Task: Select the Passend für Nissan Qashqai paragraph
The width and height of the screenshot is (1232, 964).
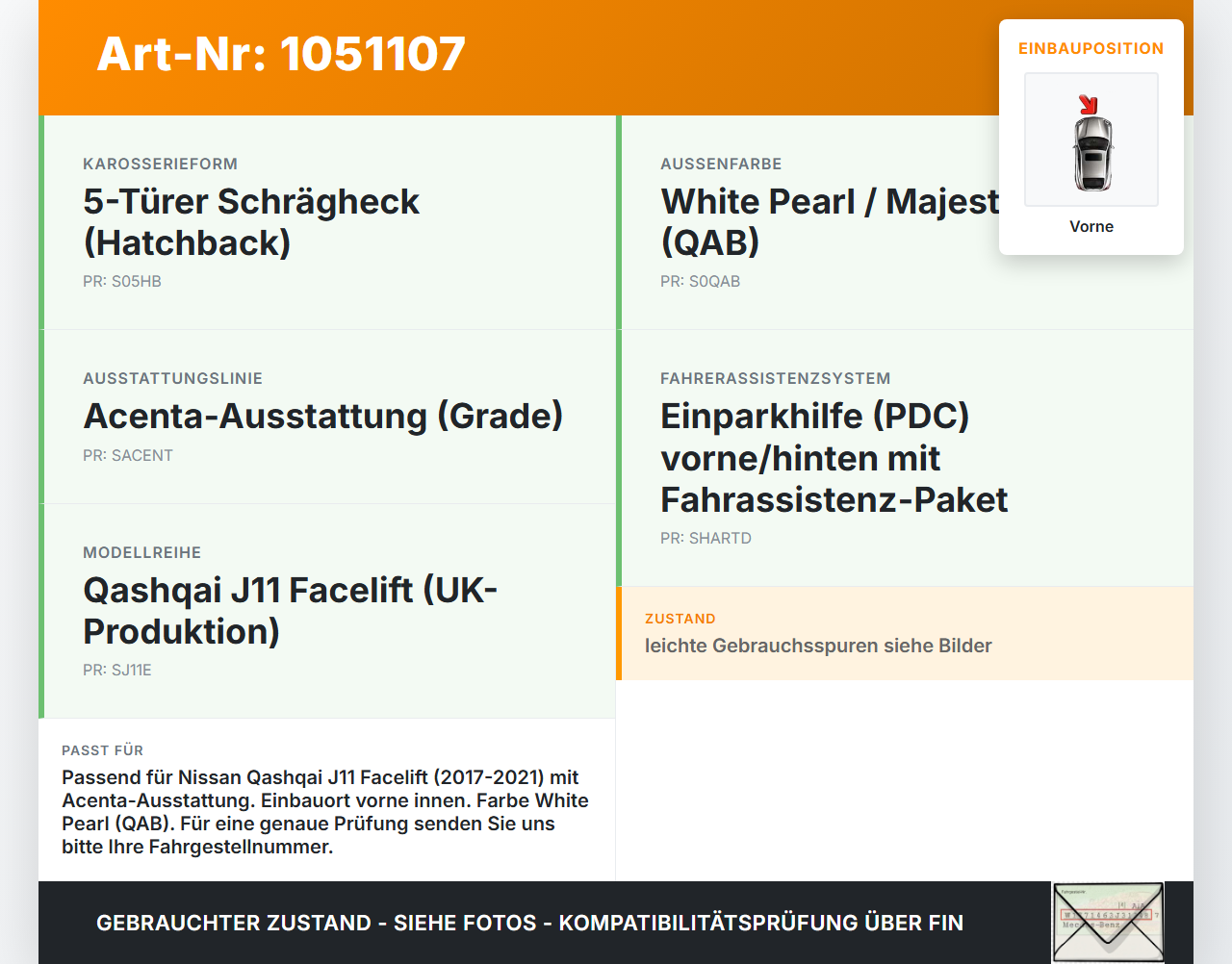Action: [325, 812]
